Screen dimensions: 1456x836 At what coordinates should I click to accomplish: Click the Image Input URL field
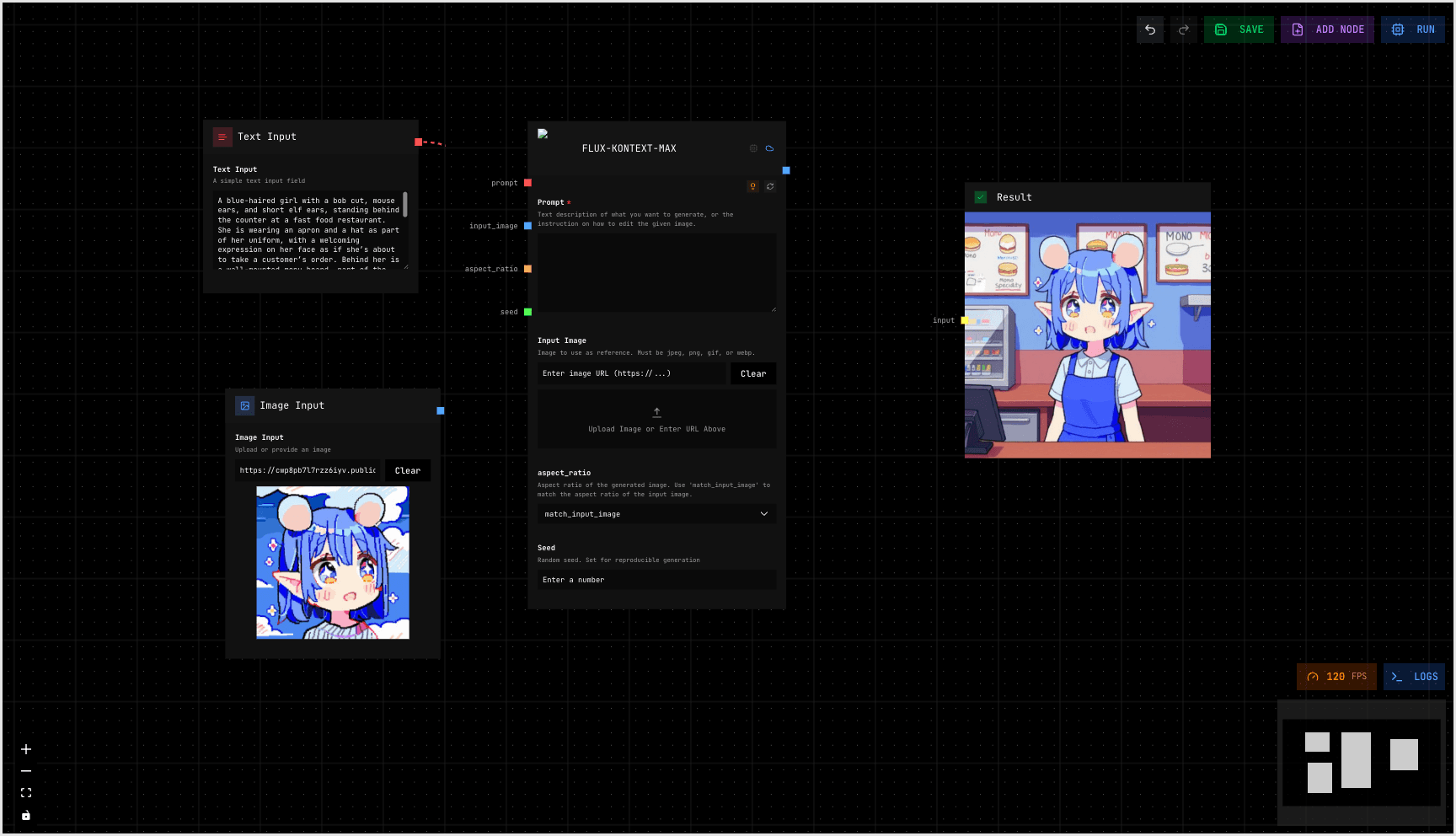309,470
